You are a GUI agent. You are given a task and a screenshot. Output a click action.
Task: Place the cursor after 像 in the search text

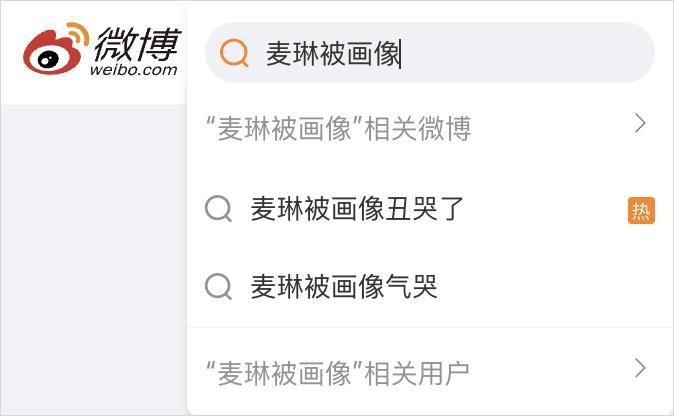(400, 53)
